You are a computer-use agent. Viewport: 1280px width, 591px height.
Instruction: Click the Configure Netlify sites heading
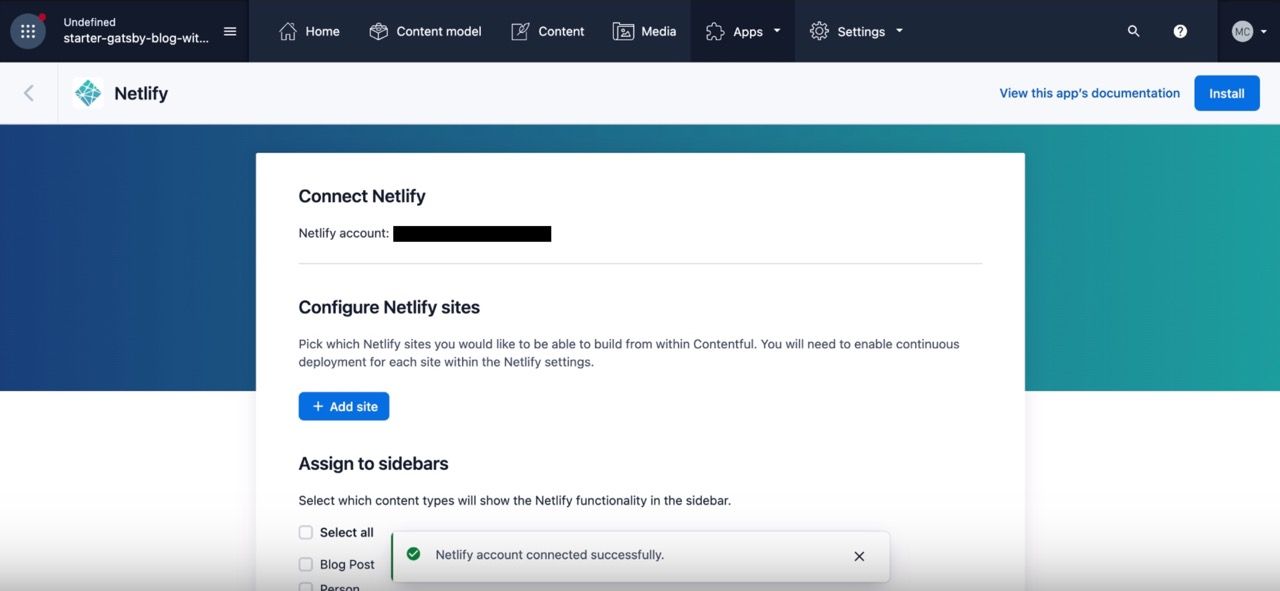tap(389, 307)
